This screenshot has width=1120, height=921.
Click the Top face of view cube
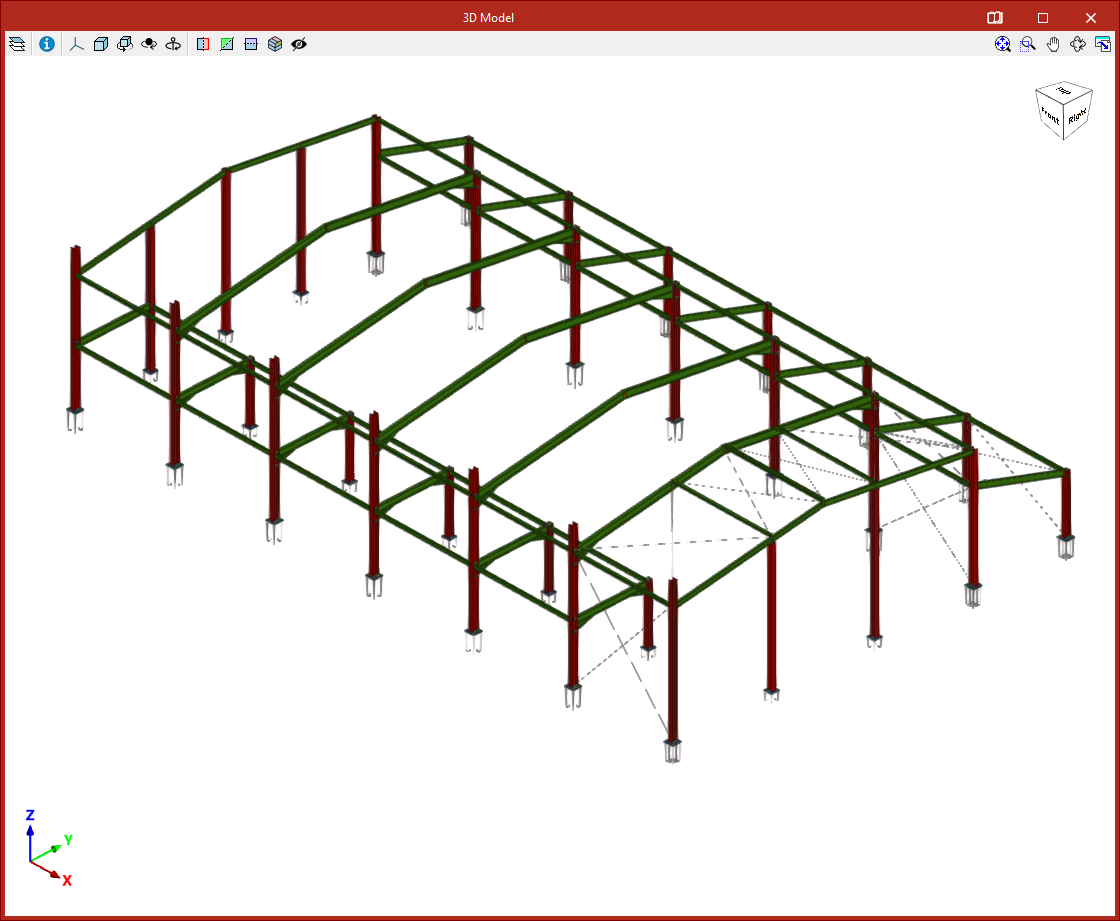click(x=1064, y=91)
